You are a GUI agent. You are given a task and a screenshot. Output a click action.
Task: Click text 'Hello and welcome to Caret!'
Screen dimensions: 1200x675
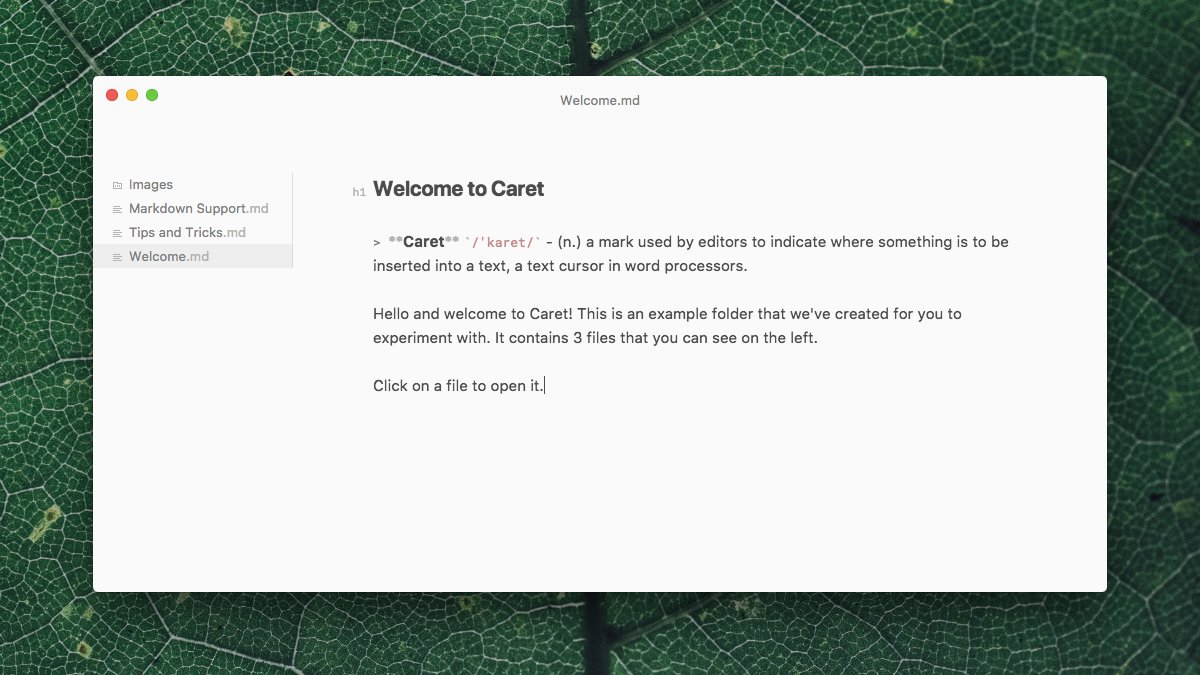pyautogui.click(x=473, y=314)
